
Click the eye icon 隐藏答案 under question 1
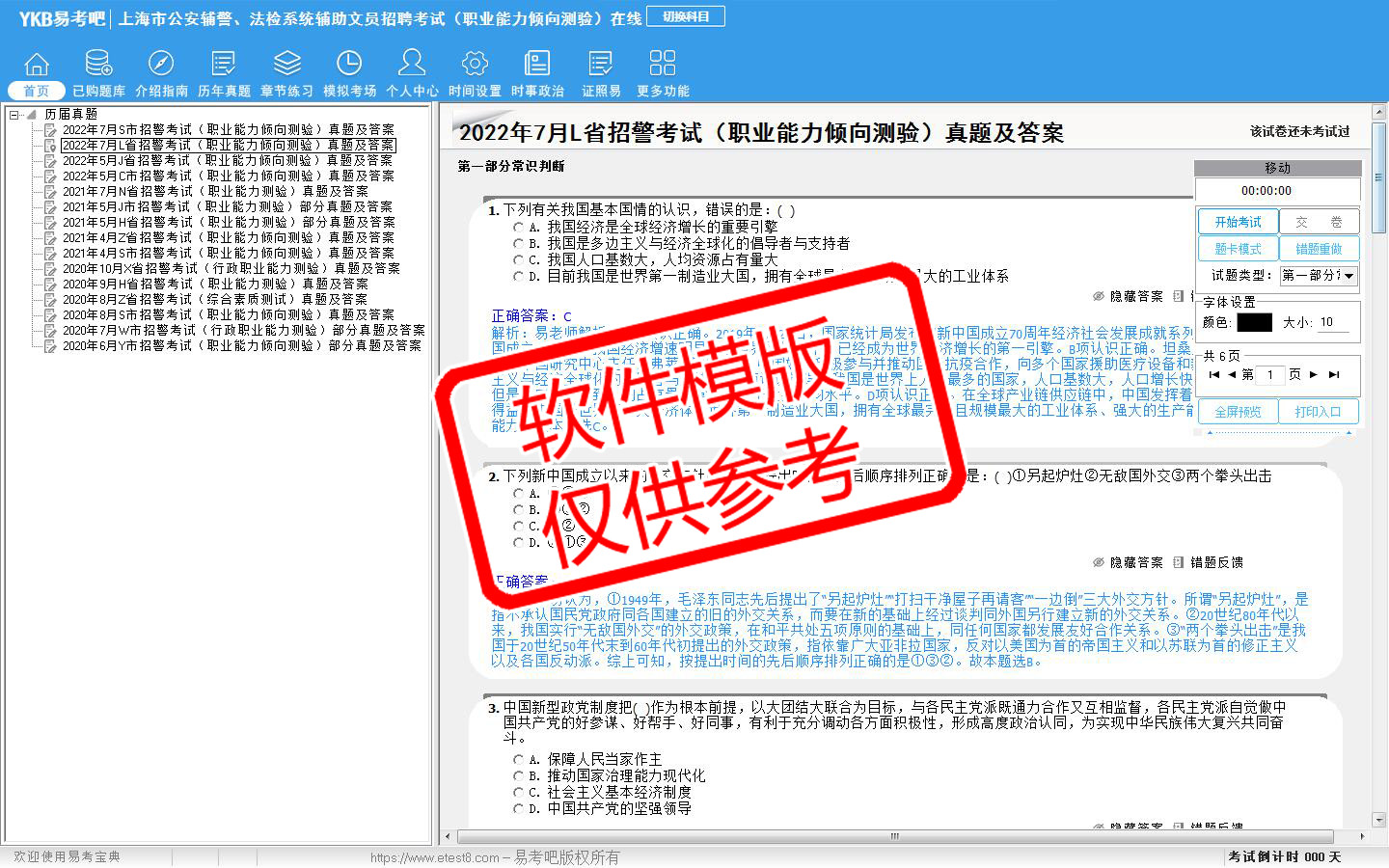click(1099, 296)
